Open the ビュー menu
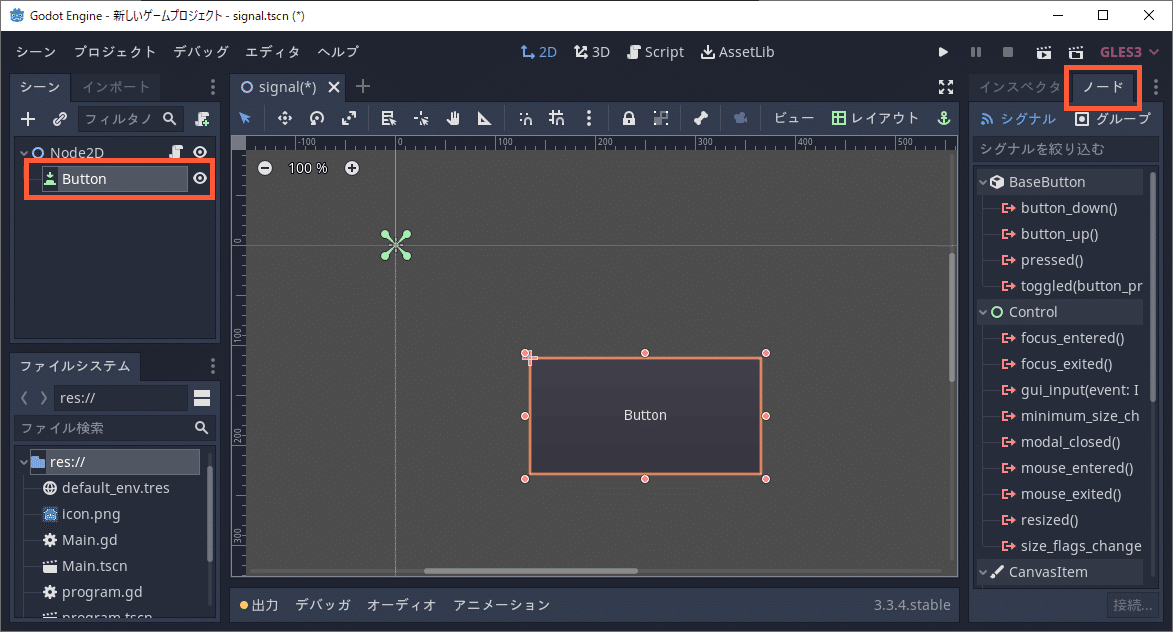1173x632 pixels. click(x=793, y=118)
